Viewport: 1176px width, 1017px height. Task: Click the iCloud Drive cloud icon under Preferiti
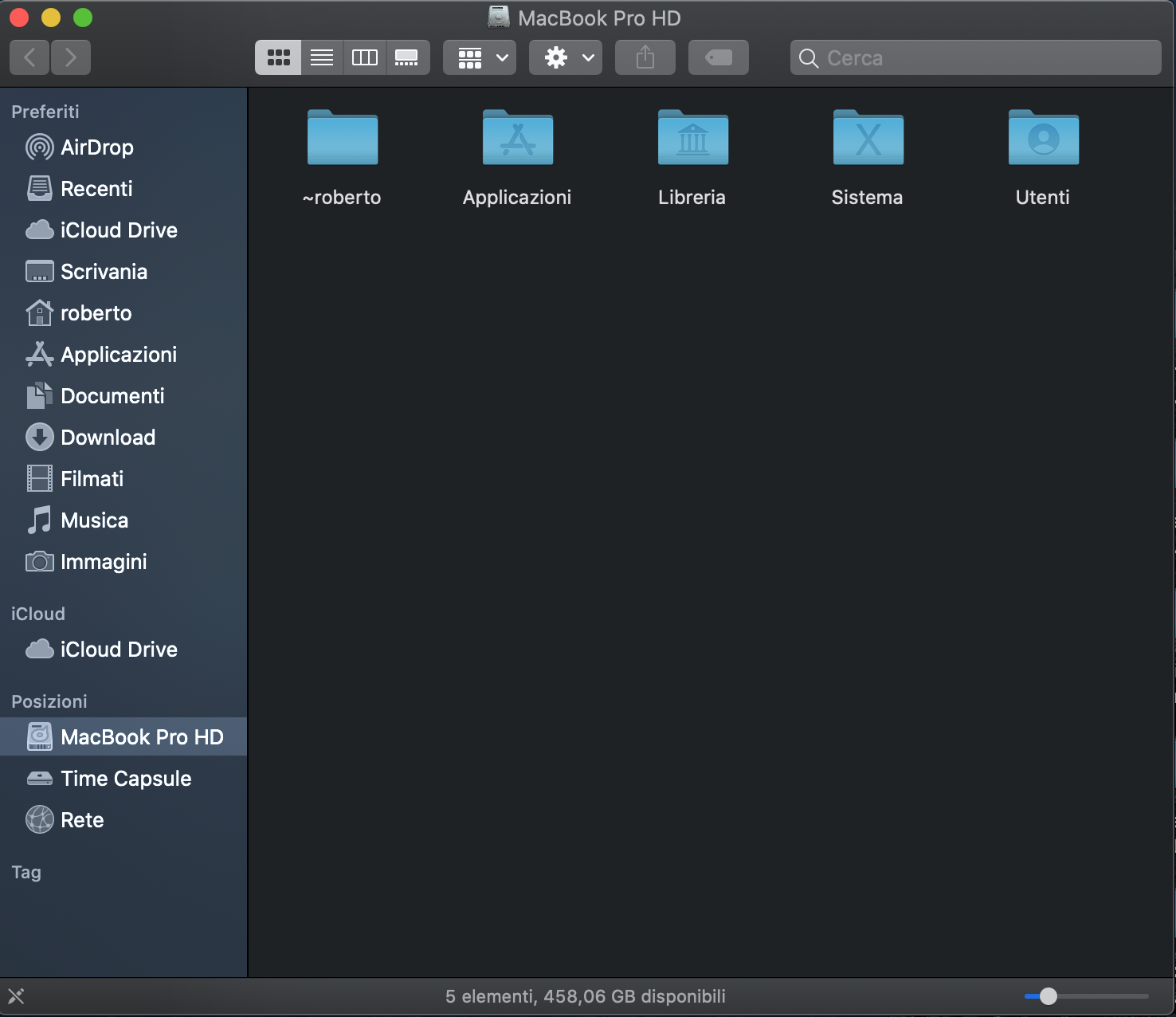(x=40, y=230)
